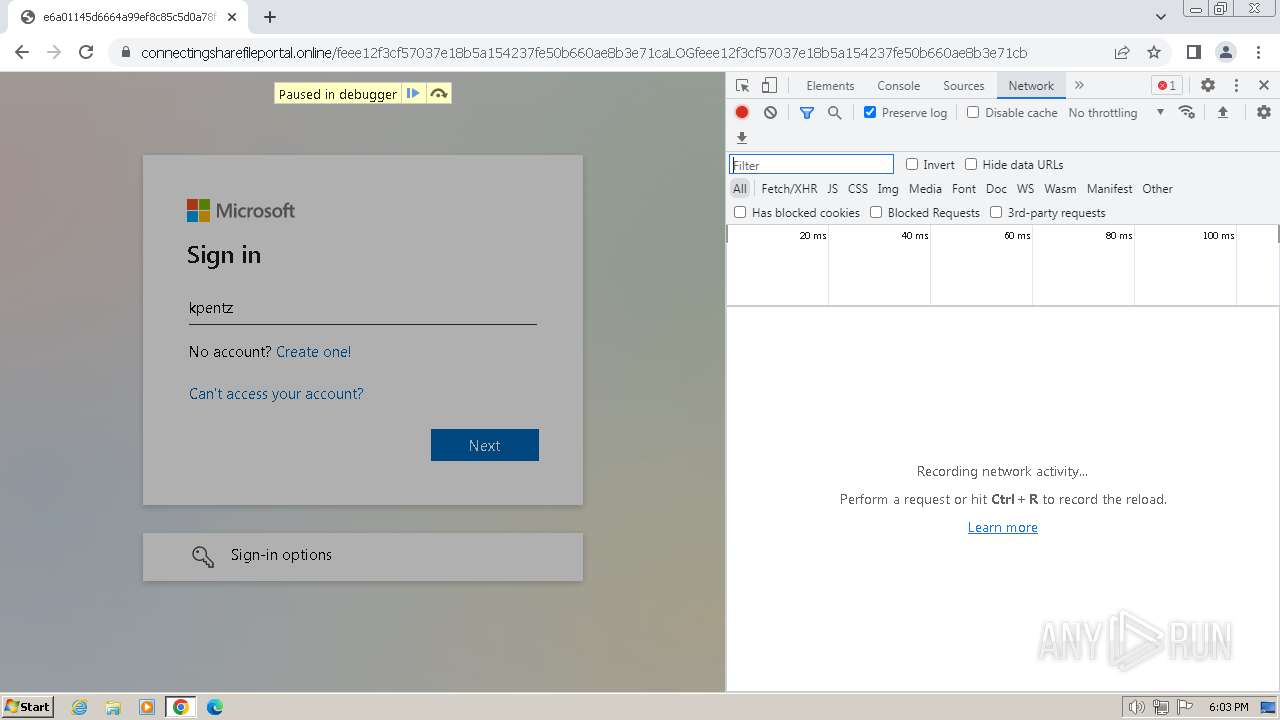Viewport: 1280px width, 720px height.
Task: Share this page icon
Action: (1122, 52)
